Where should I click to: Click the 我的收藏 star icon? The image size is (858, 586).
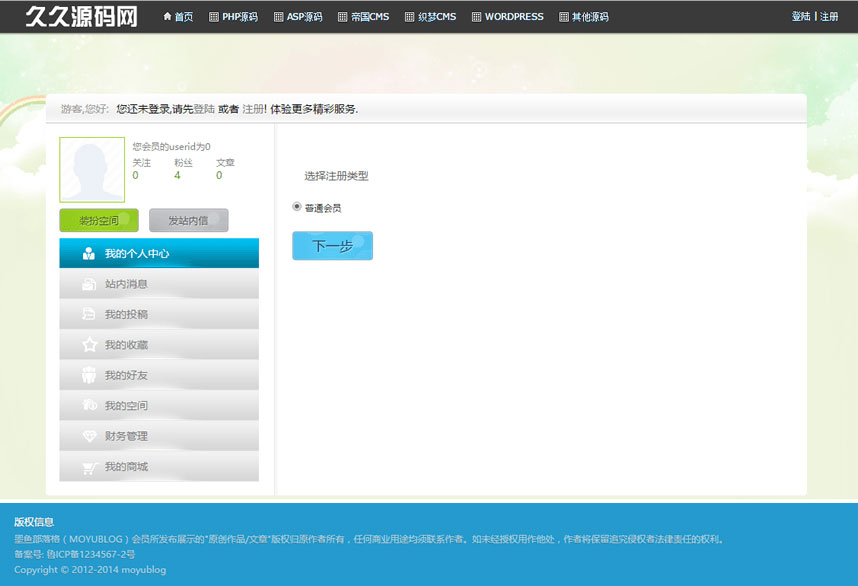(89, 345)
